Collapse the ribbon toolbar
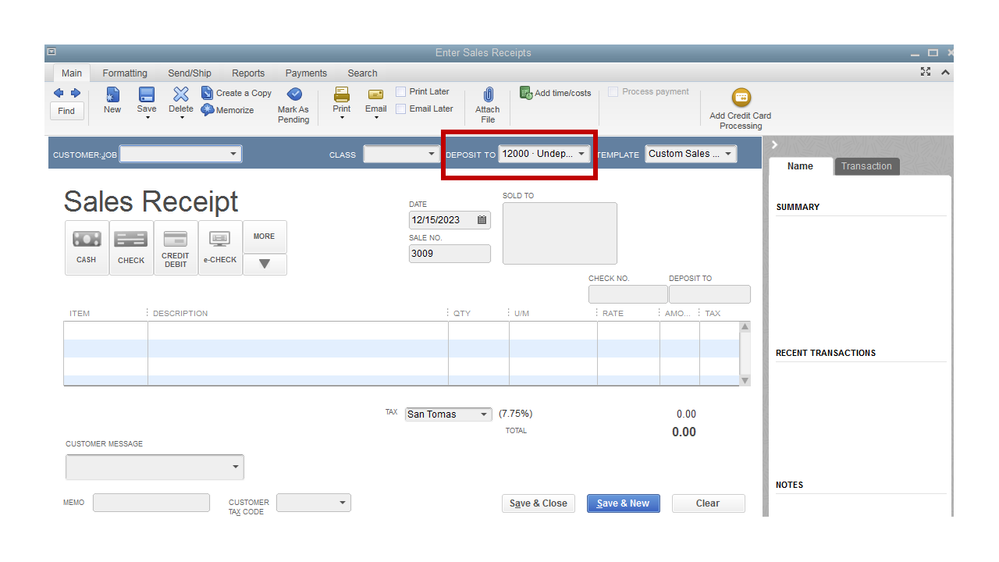999x562 pixels. (x=945, y=72)
